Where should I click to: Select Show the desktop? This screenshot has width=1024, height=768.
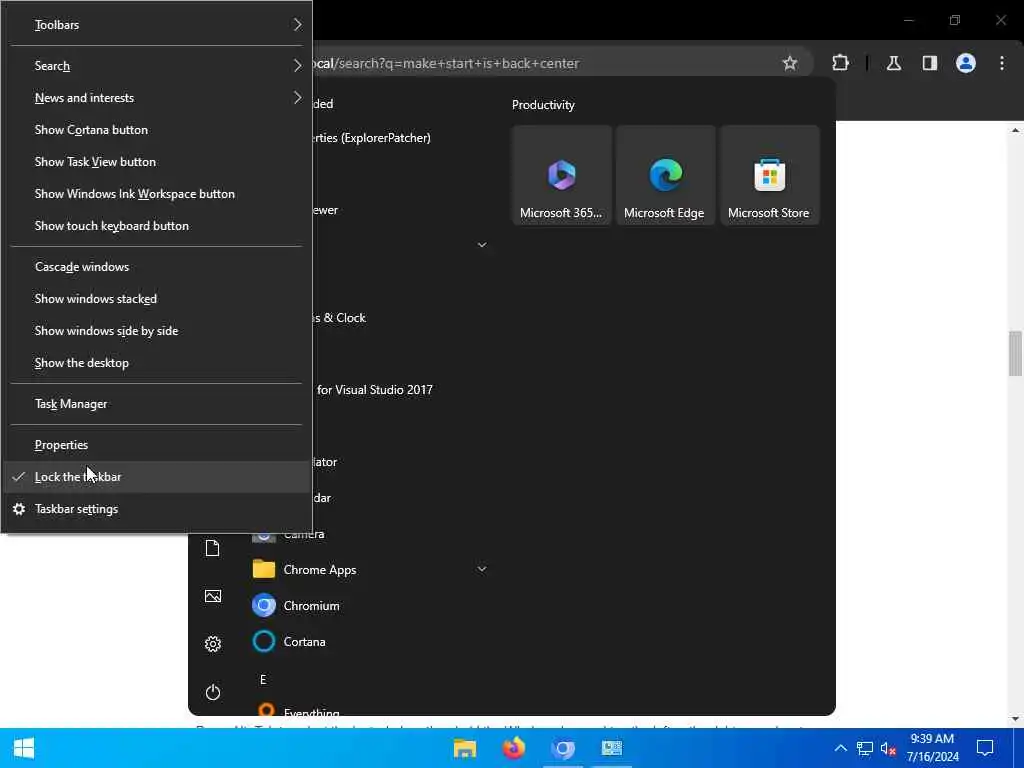(x=157, y=363)
